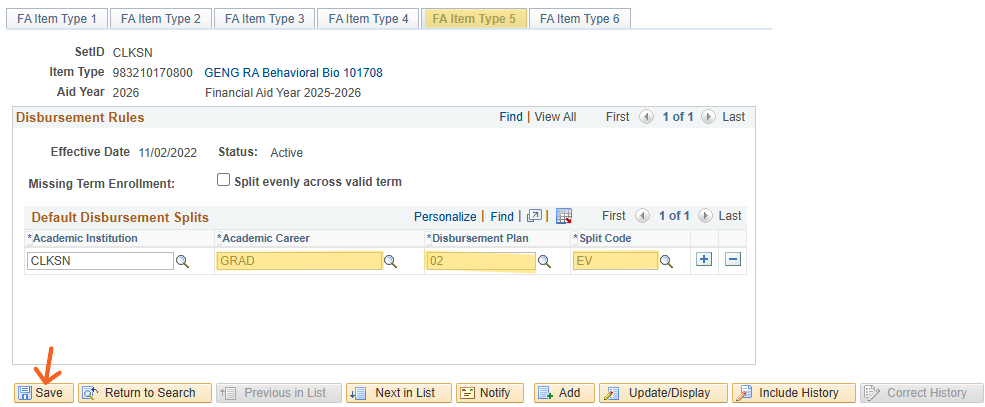Click View All link in Disbursement Rules
The height and width of the screenshot is (407, 985).
click(x=555, y=117)
